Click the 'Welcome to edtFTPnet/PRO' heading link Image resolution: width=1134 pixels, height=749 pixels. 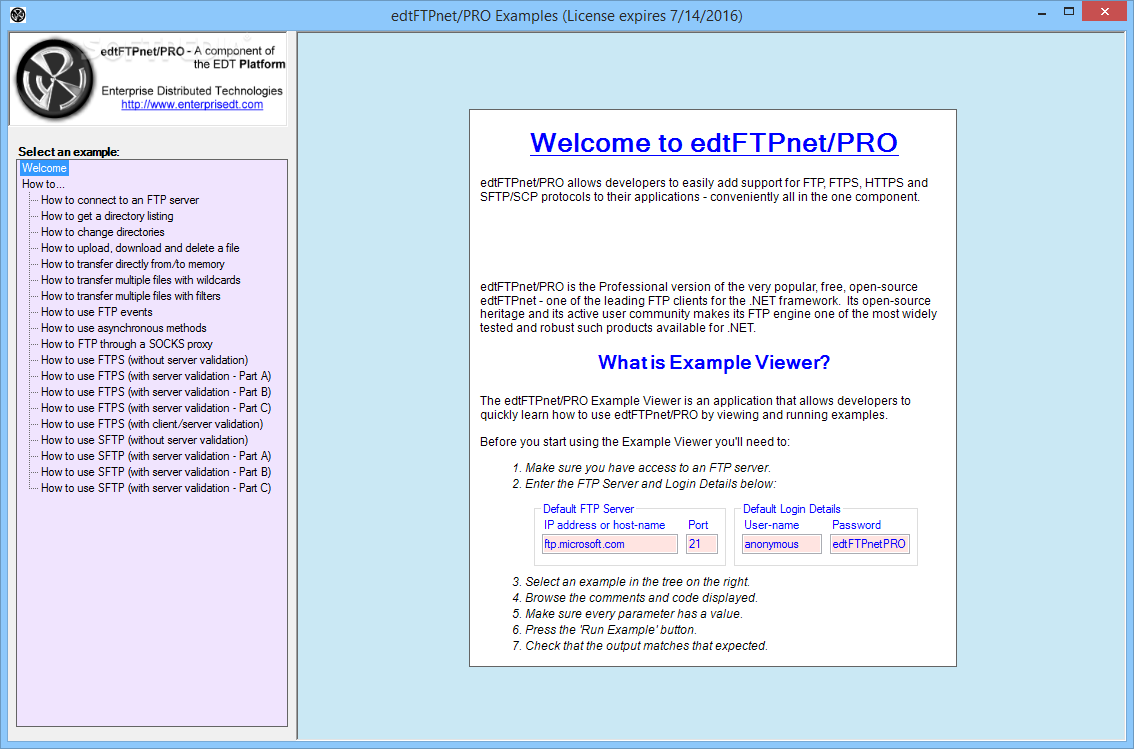[x=714, y=142]
